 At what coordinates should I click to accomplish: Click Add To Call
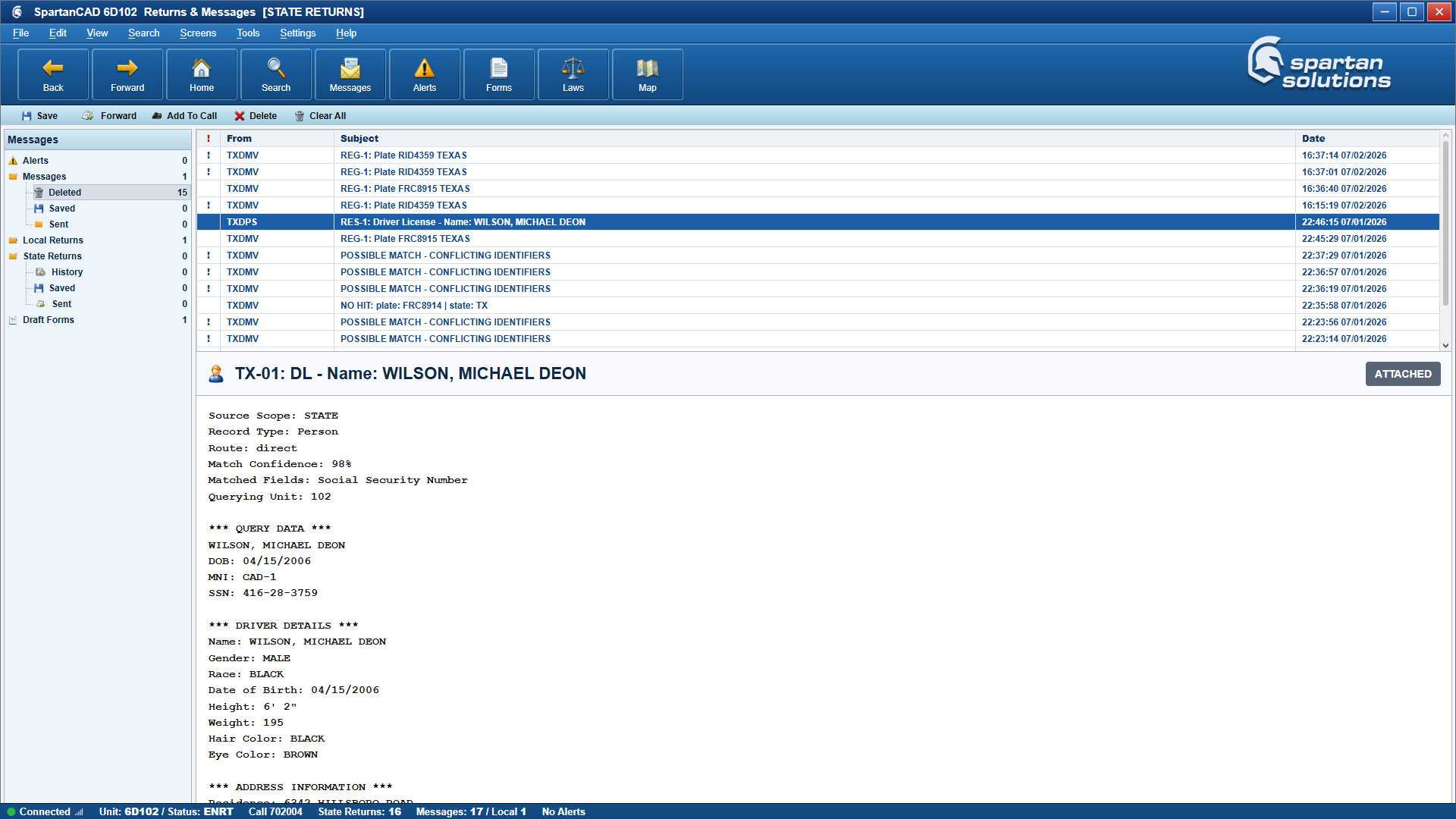click(x=184, y=116)
